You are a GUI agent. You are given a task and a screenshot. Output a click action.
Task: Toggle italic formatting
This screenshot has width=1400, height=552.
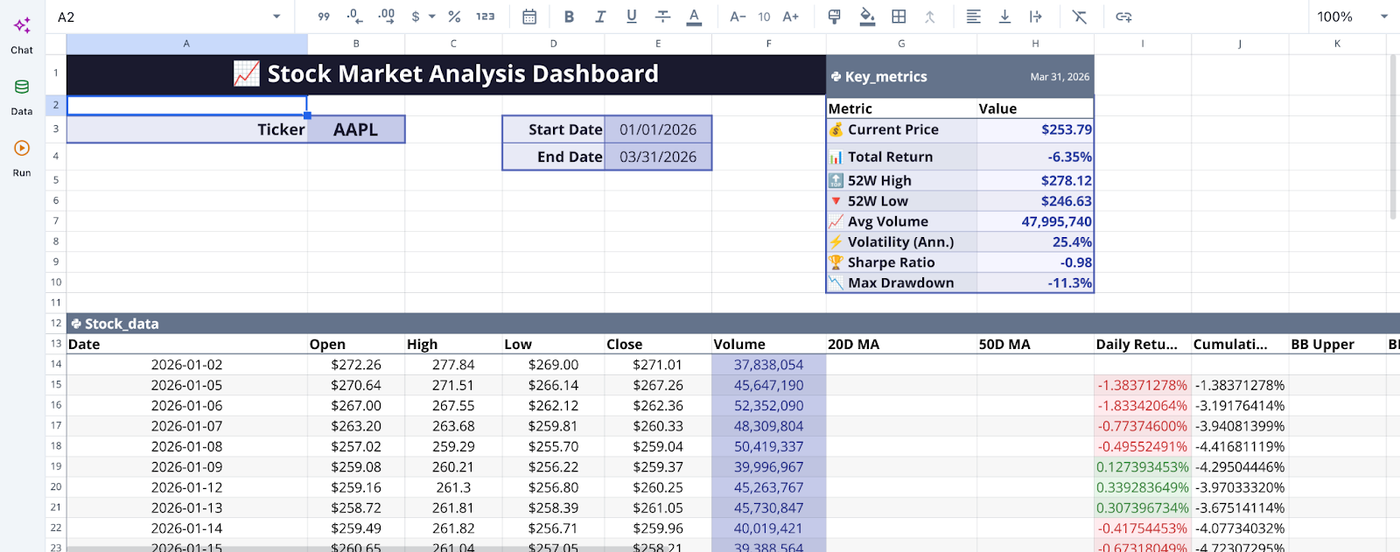pyautogui.click(x=600, y=16)
